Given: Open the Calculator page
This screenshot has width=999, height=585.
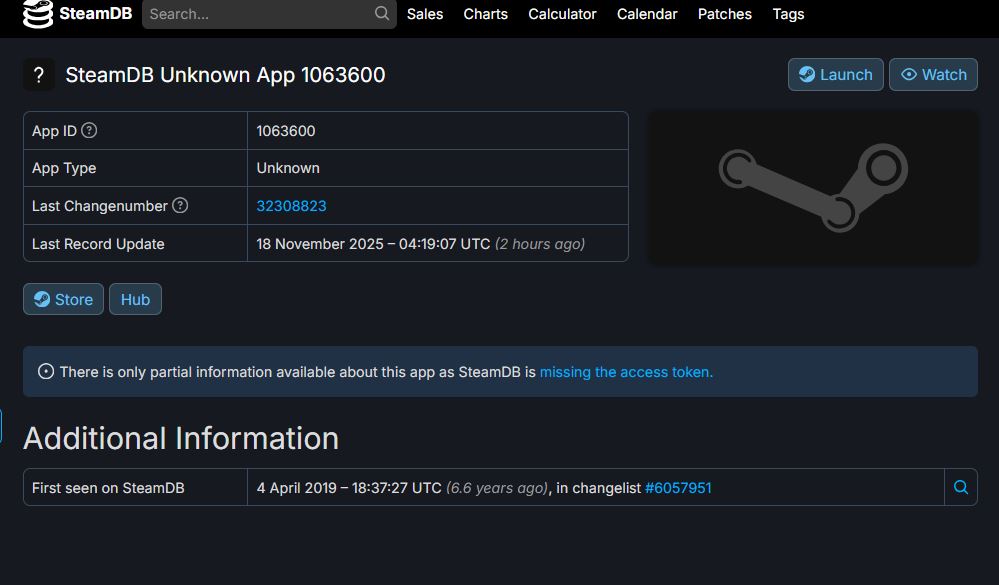Looking at the screenshot, I should click(x=562, y=14).
